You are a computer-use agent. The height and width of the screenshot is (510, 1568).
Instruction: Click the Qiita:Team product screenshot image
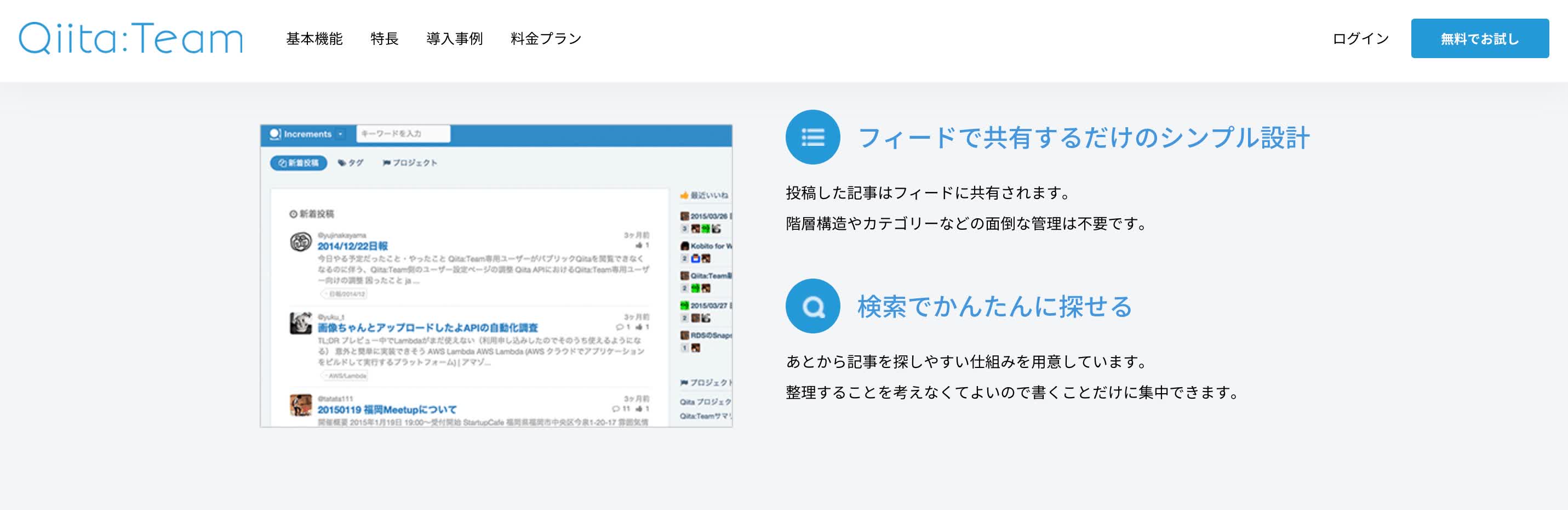496,275
